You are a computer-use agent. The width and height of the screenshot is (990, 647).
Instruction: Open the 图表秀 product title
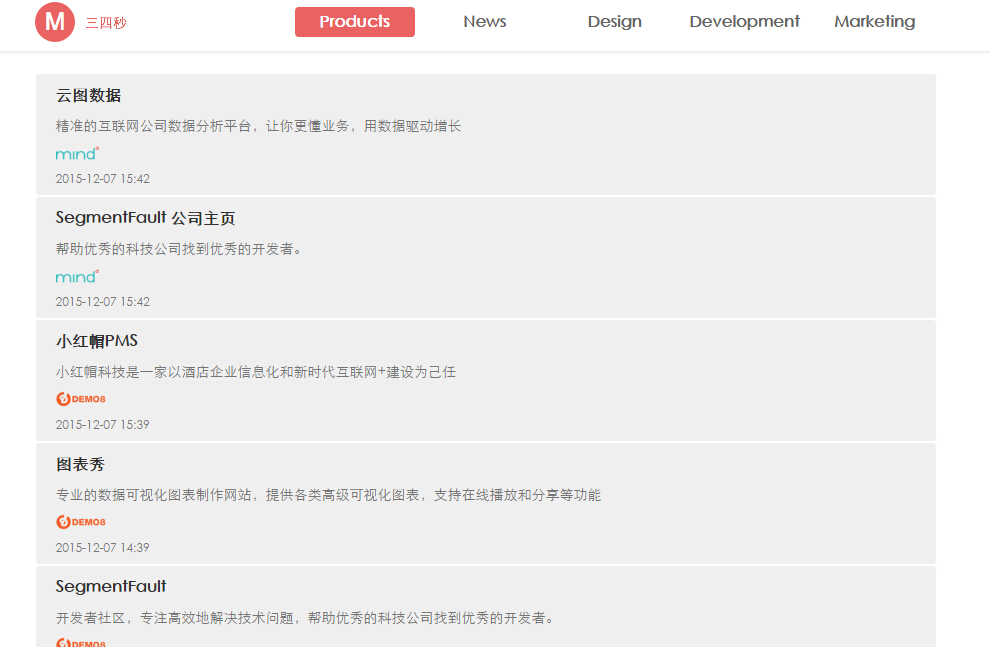[x=80, y=465]
